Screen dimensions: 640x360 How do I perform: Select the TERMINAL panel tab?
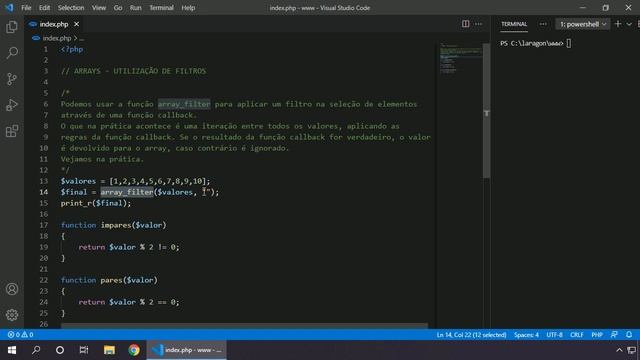[x=514, y=24]
